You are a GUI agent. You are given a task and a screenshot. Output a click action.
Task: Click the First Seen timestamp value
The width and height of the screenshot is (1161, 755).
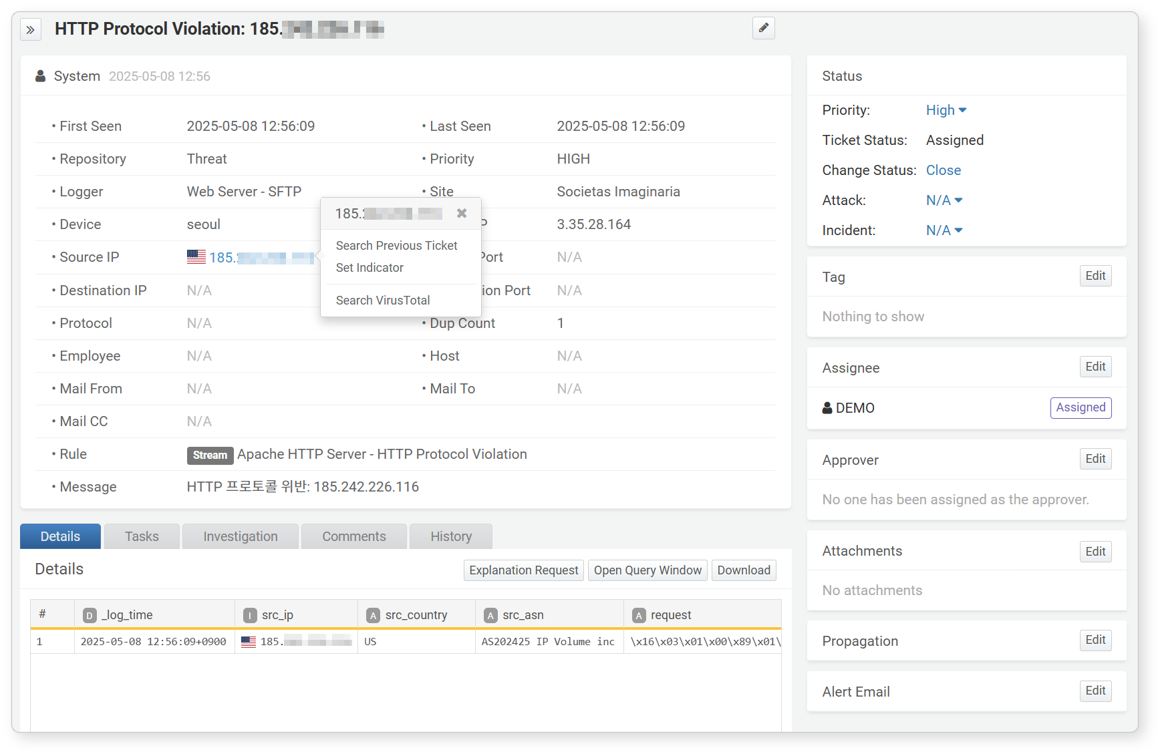(250, 127)
